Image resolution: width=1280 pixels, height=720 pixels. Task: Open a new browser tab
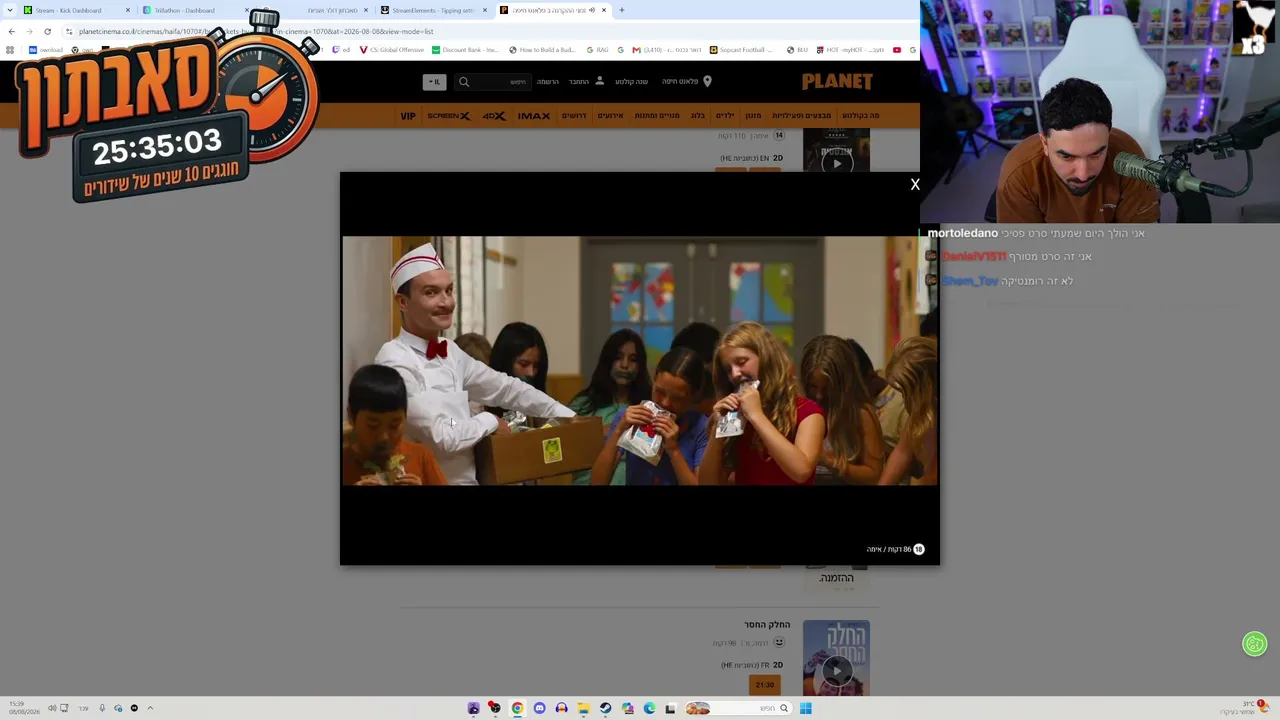(621, 10)
